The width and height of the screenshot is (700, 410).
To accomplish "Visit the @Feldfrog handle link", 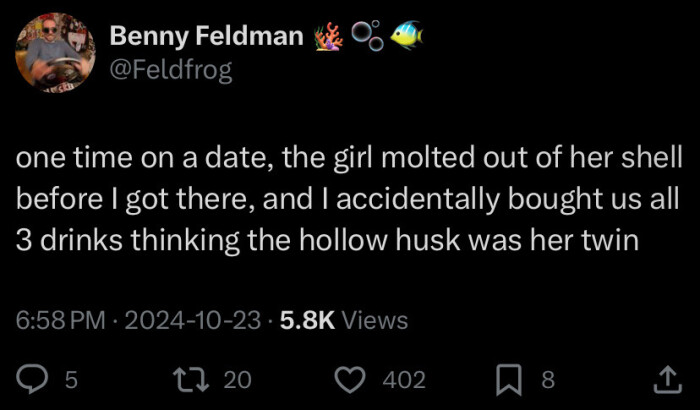I will [170, 72].
